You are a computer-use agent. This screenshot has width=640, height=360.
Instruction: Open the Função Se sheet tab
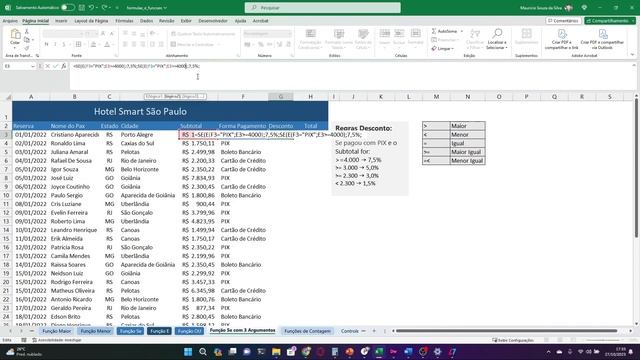[x=131, y=331]
